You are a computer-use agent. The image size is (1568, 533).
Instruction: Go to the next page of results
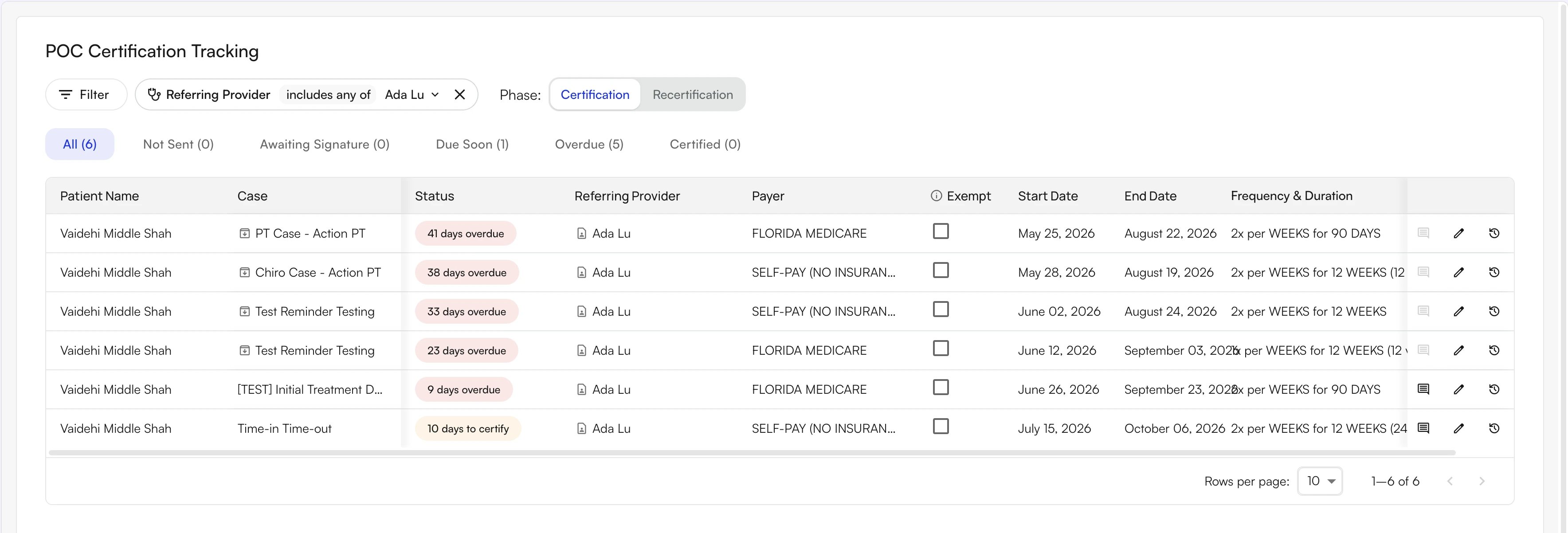tap(1482, 481)
